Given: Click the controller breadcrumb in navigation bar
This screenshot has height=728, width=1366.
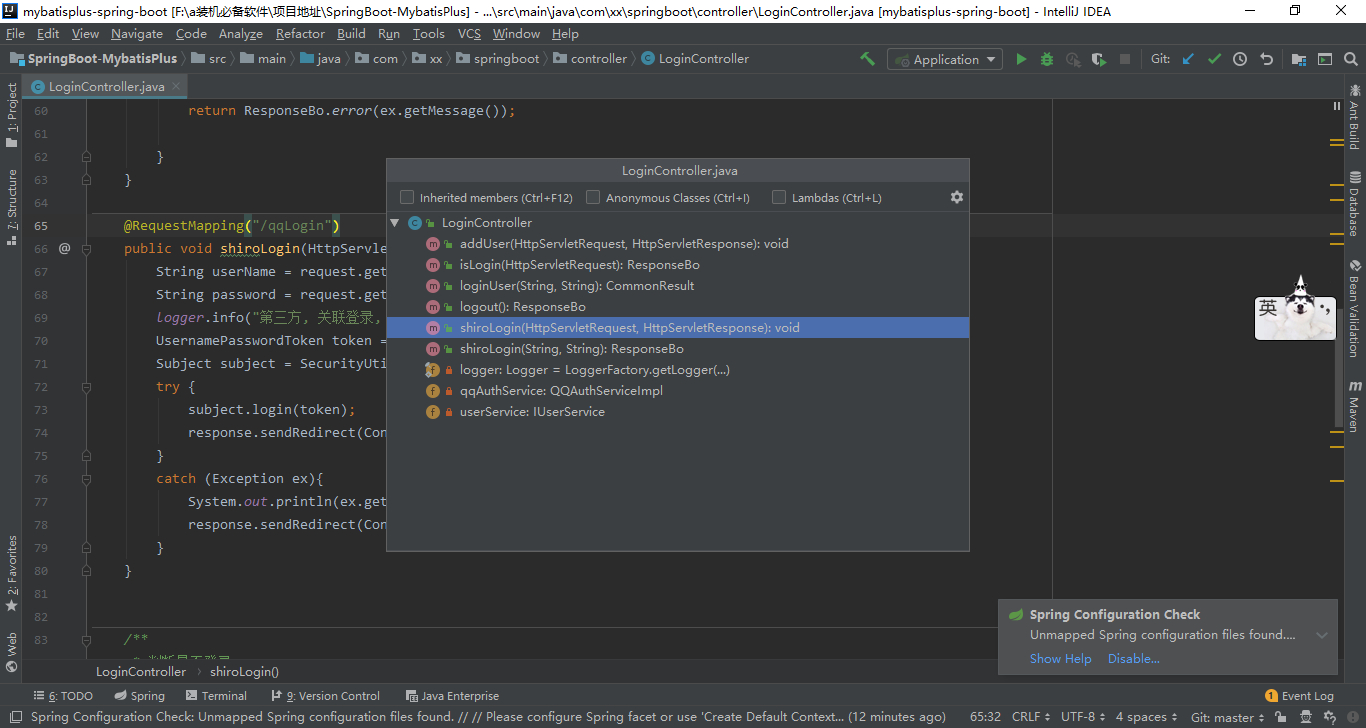Looking at the screenshot, I should (589, 59).
